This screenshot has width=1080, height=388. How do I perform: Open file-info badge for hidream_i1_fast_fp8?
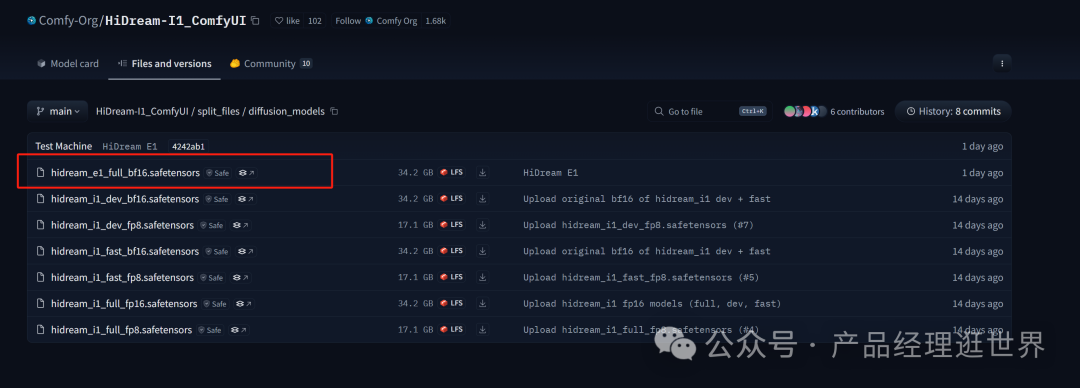pyautogui.click(x=241, y=278)
